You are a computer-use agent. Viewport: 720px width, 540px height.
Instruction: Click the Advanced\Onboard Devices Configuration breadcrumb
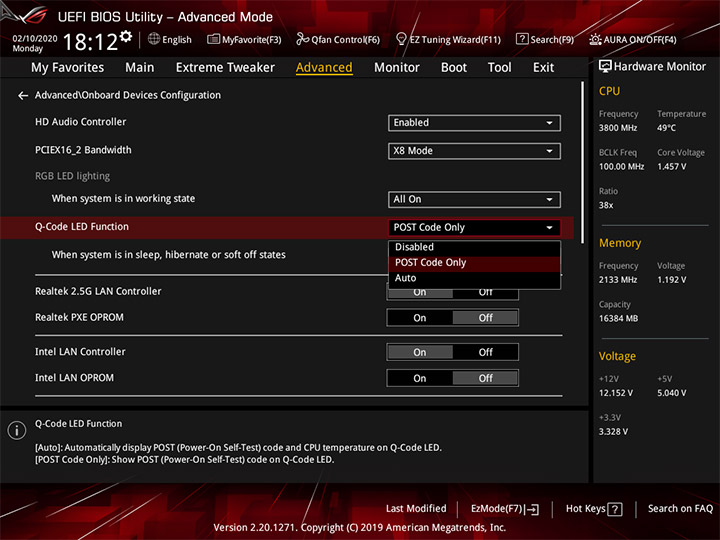(x=128, y=95)
